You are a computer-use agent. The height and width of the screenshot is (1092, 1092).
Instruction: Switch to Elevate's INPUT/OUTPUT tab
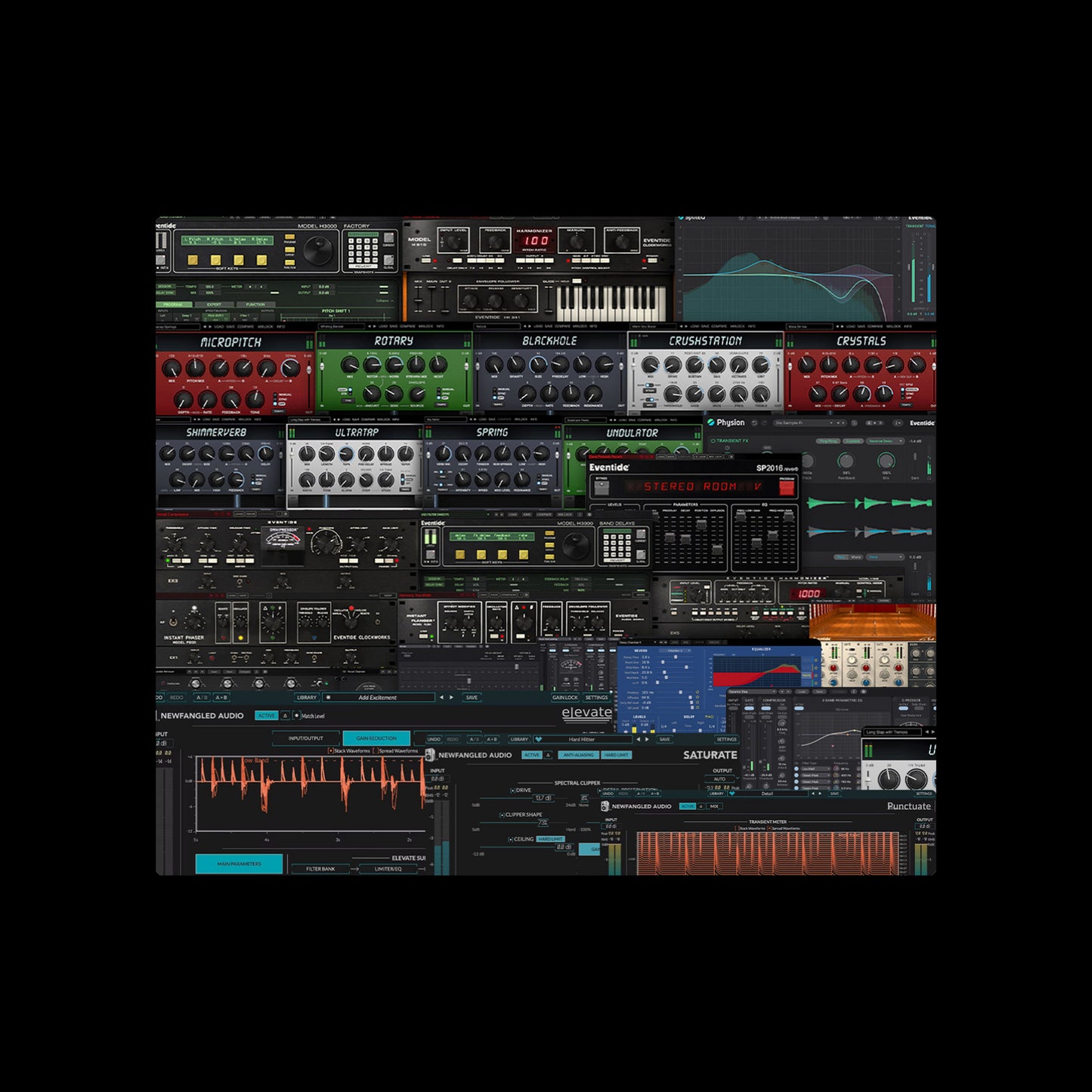(x=306, y=738)
